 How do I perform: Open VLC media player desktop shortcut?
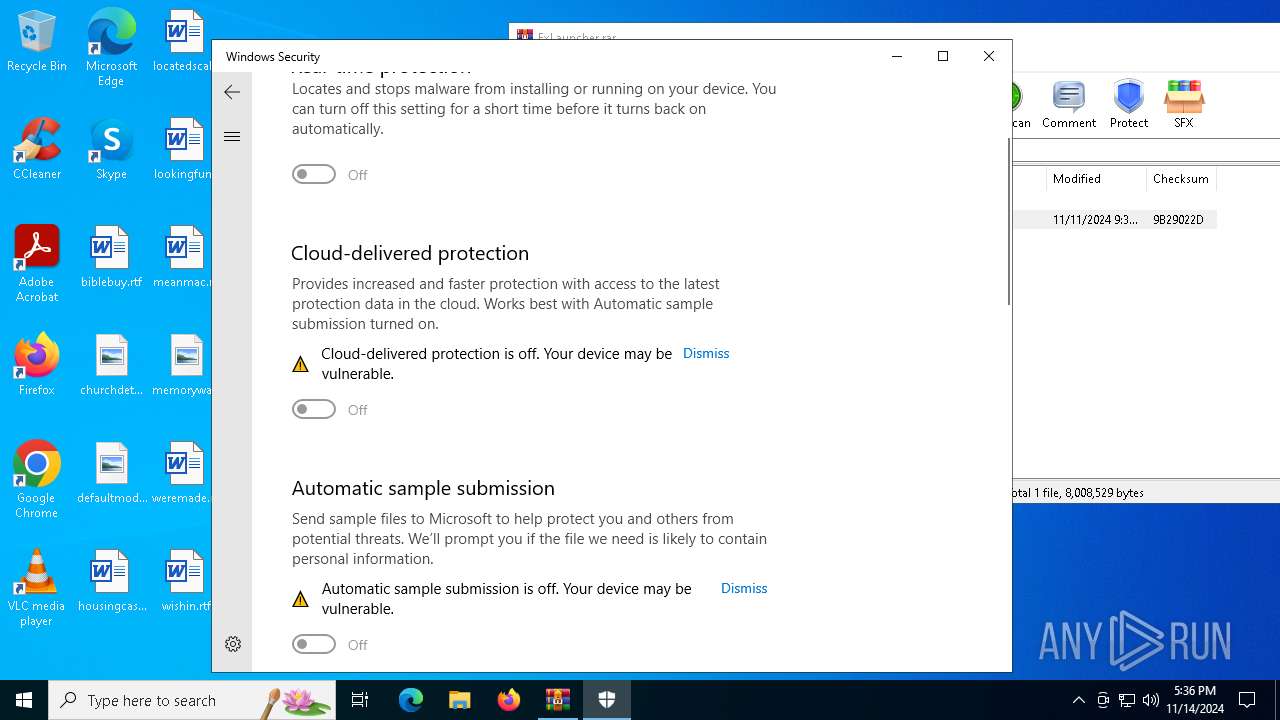(37, 588)
